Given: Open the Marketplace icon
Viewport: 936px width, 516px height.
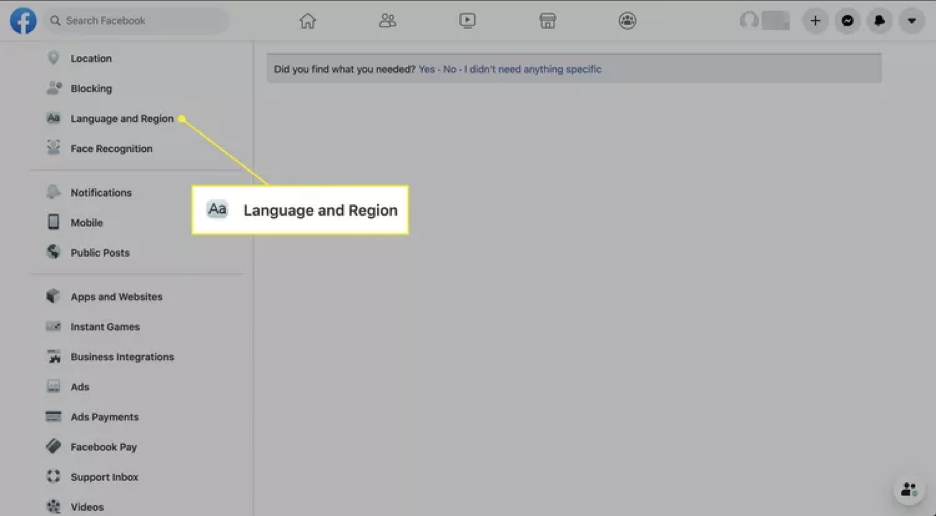Looking at the screenshot, I should [x=547, y=20].
